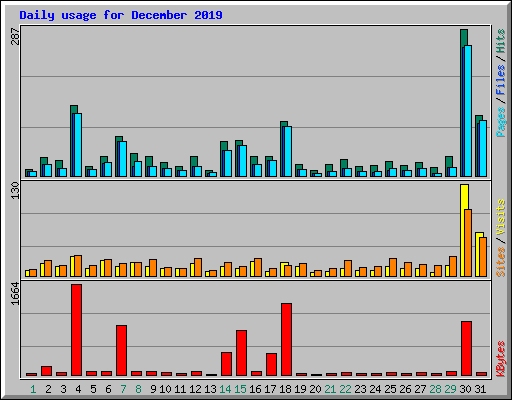Click day 9 on the x-axis

click(153, 389)
